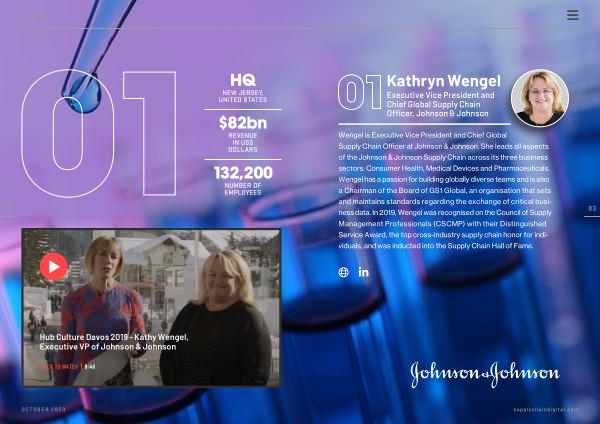The height and width of the screenshot is (424, 600).
Task: Click the 'New Jersey, United States' text
Action: [243, 96]
